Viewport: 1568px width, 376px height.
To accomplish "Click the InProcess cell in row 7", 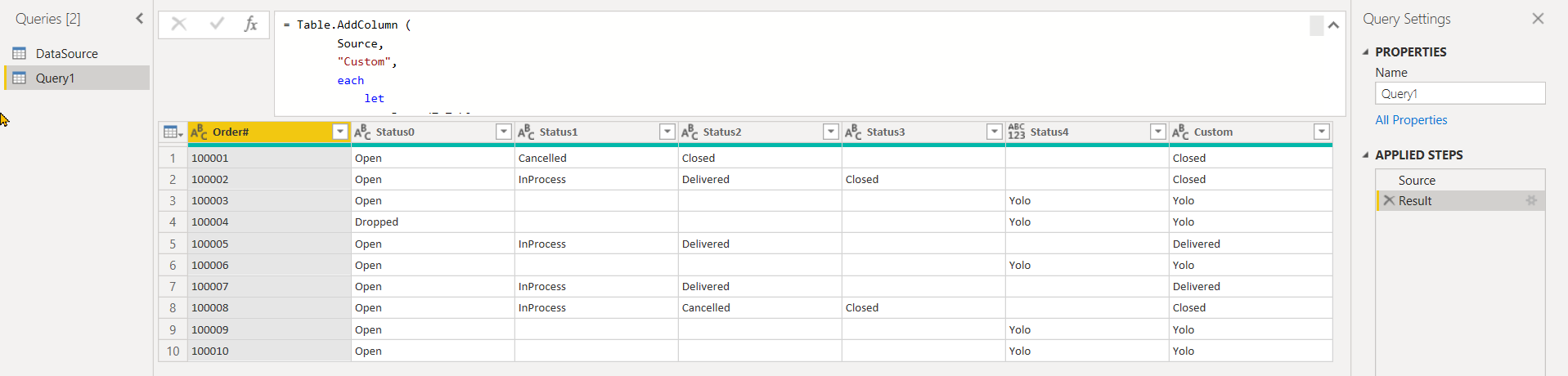I will coord(596,287).
